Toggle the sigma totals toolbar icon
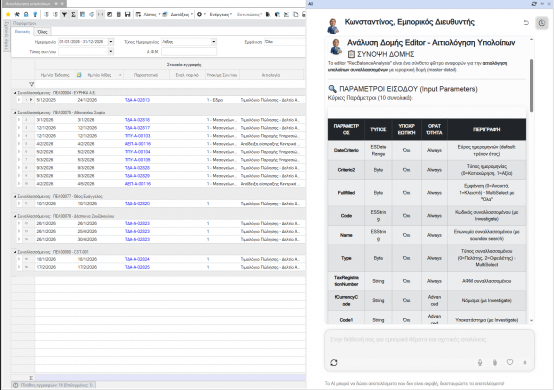 point(73,14)
